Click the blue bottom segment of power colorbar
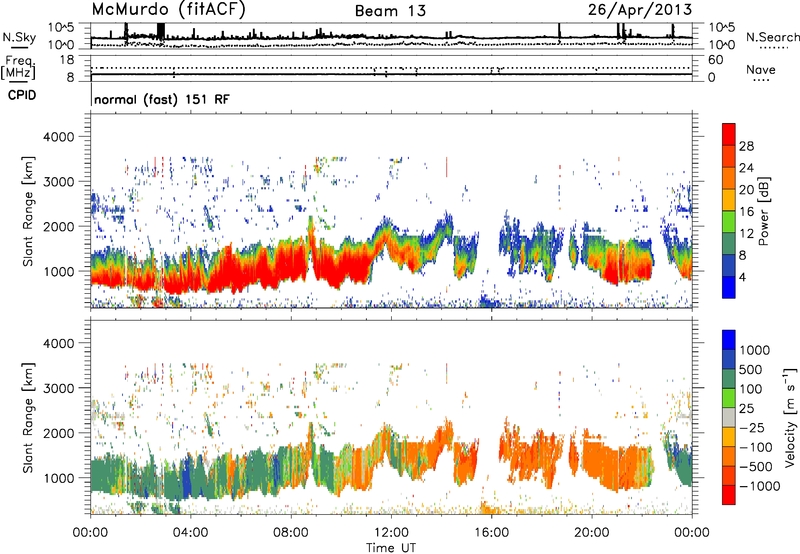 729,287
